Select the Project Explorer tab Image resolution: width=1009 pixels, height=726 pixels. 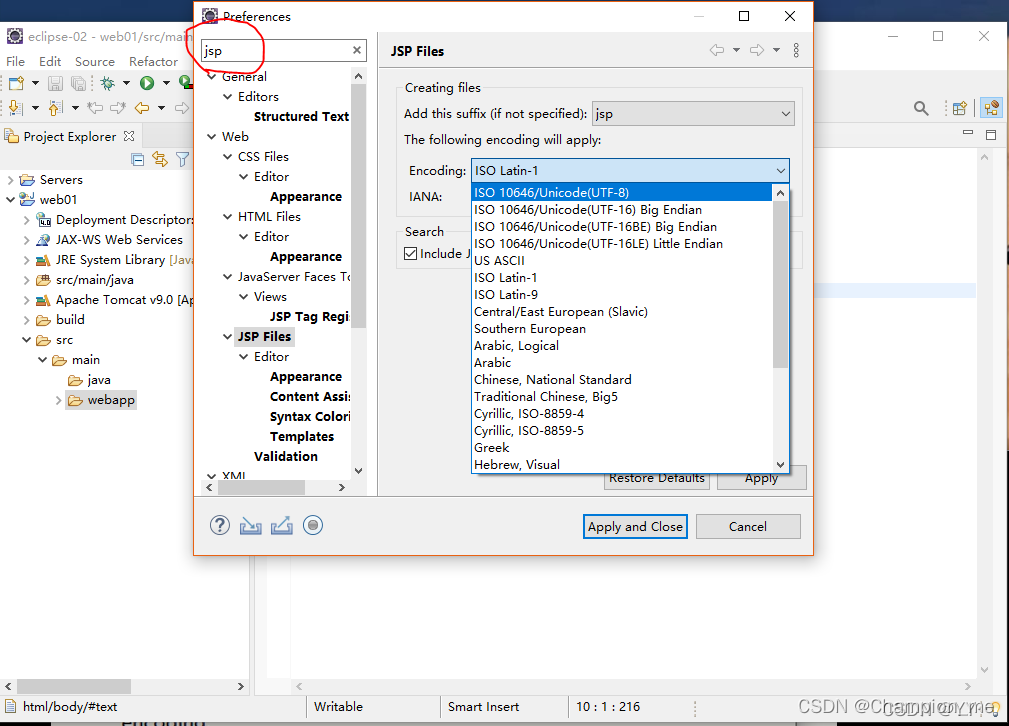point(69,136)
